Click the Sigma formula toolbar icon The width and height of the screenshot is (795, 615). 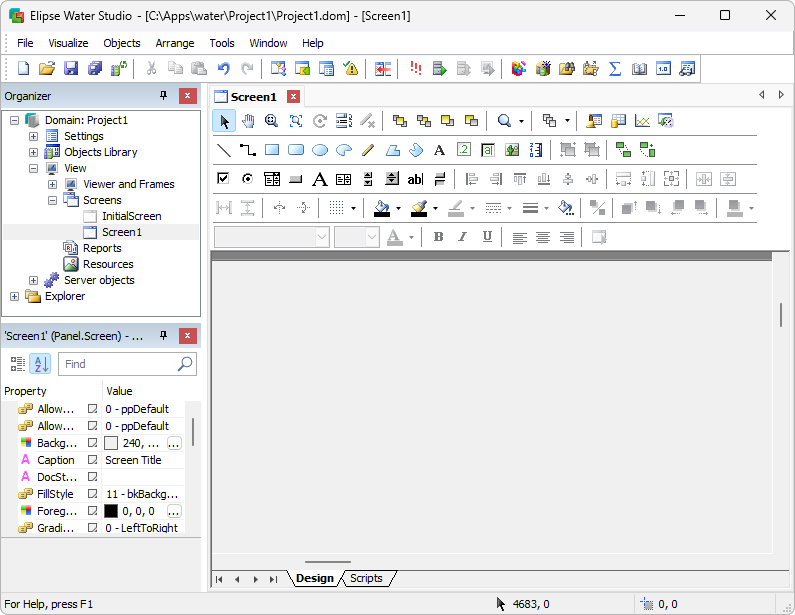coord(615,68)
